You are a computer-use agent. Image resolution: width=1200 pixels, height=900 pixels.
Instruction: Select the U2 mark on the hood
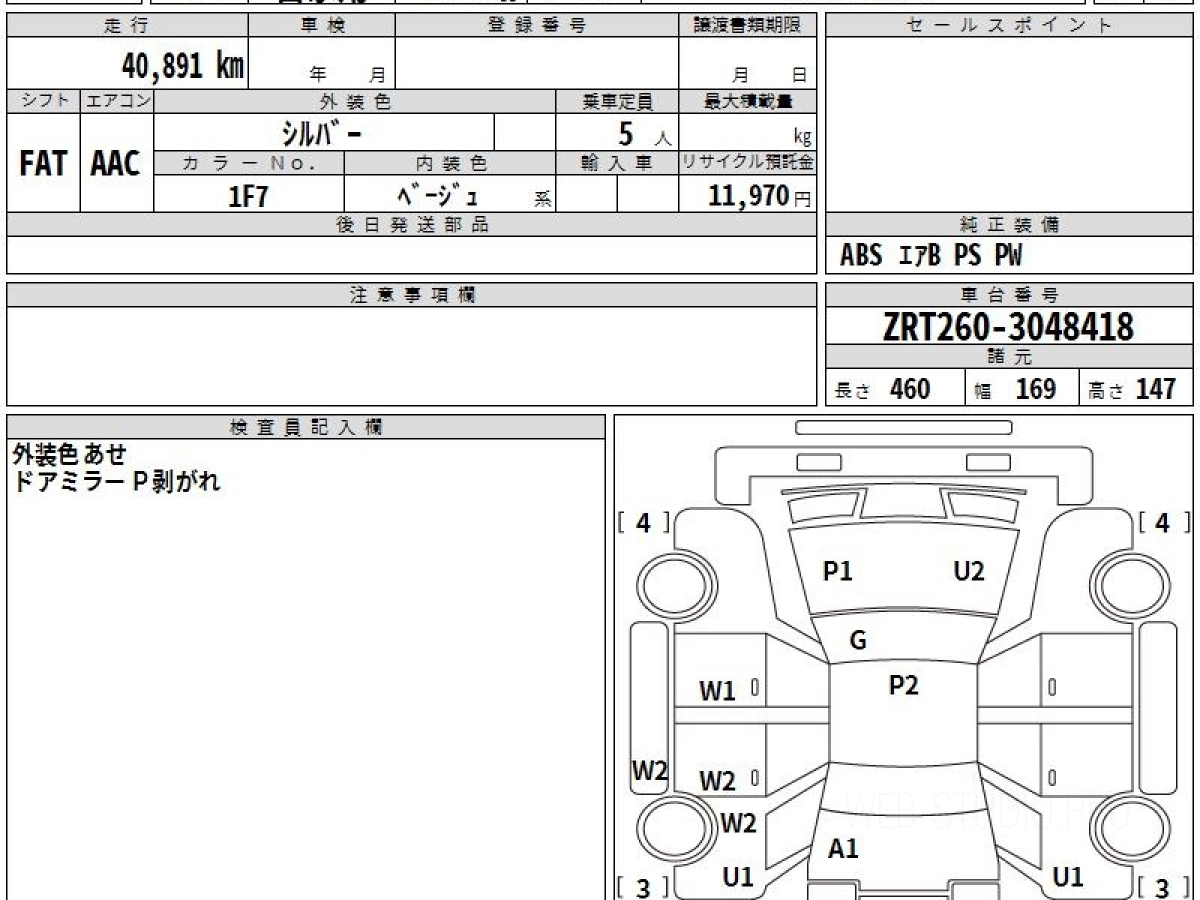point(969,571)
